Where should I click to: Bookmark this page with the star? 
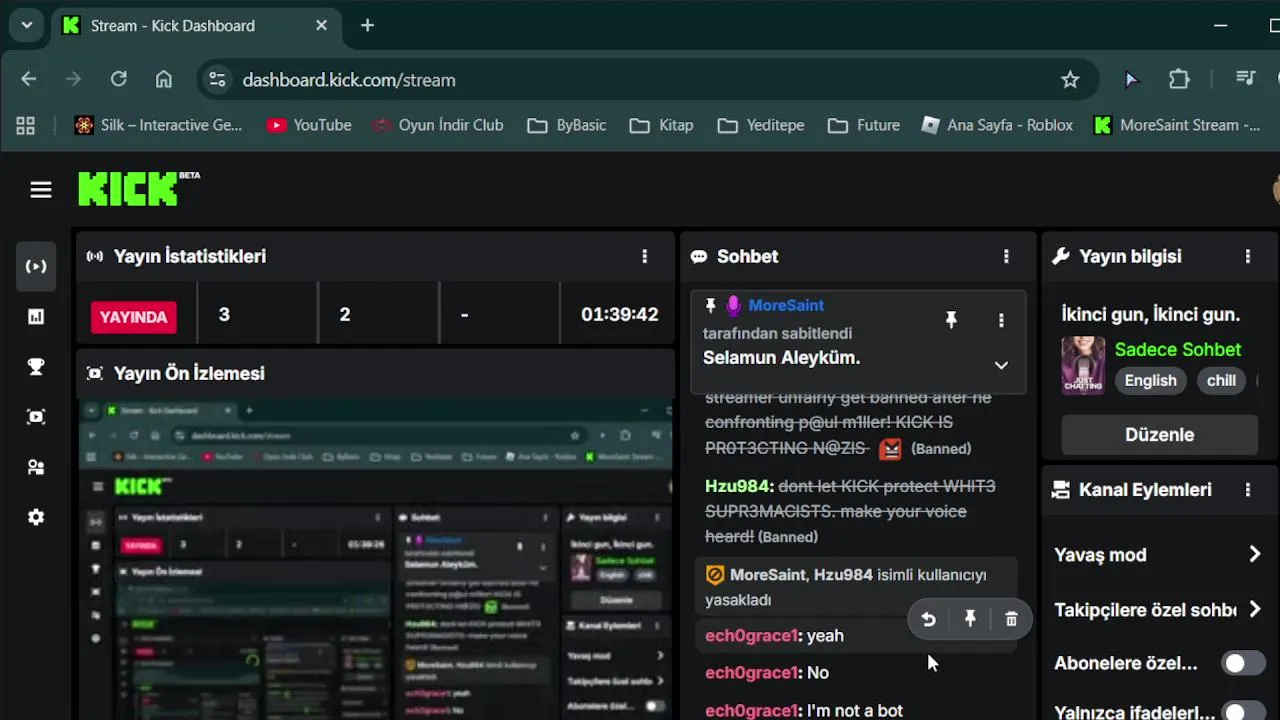pyautogui.click(x=1070, y=79)
